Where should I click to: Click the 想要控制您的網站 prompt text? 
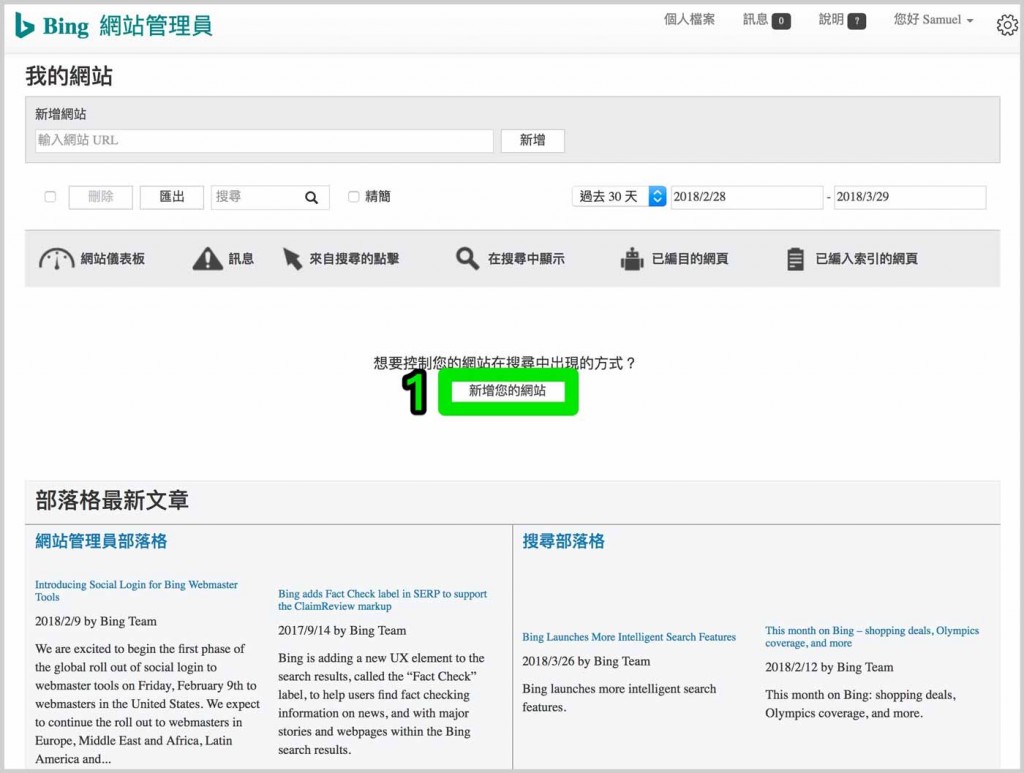tap(504, 363)
